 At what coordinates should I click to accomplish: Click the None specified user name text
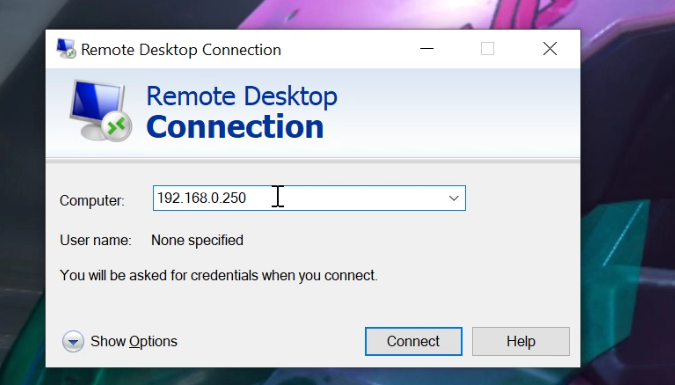[x=197, y=240]
